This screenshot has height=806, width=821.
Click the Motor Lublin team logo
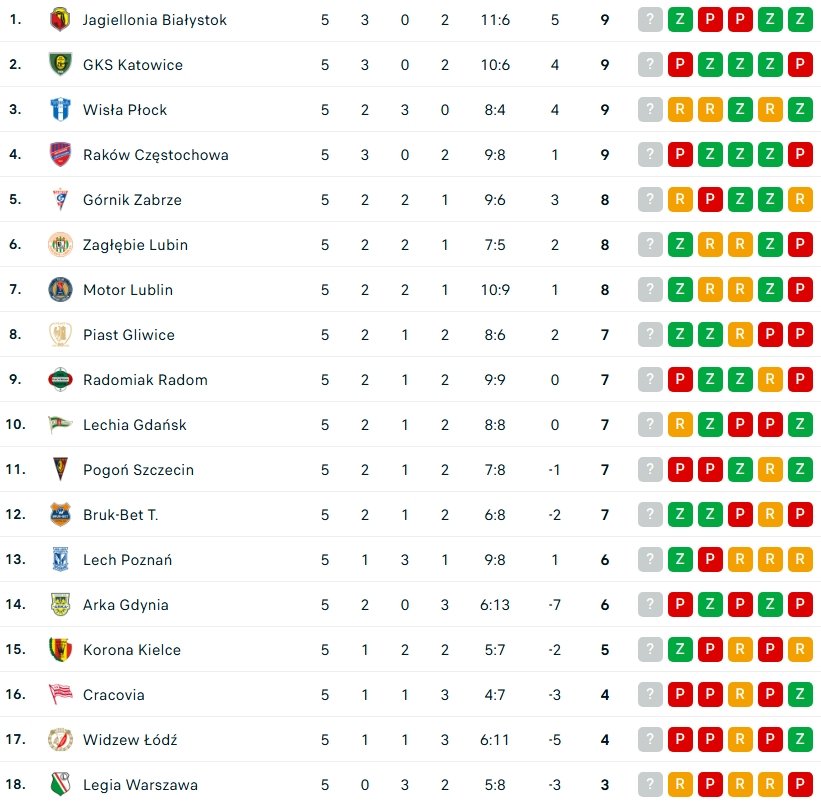click(x=61, y=290)
